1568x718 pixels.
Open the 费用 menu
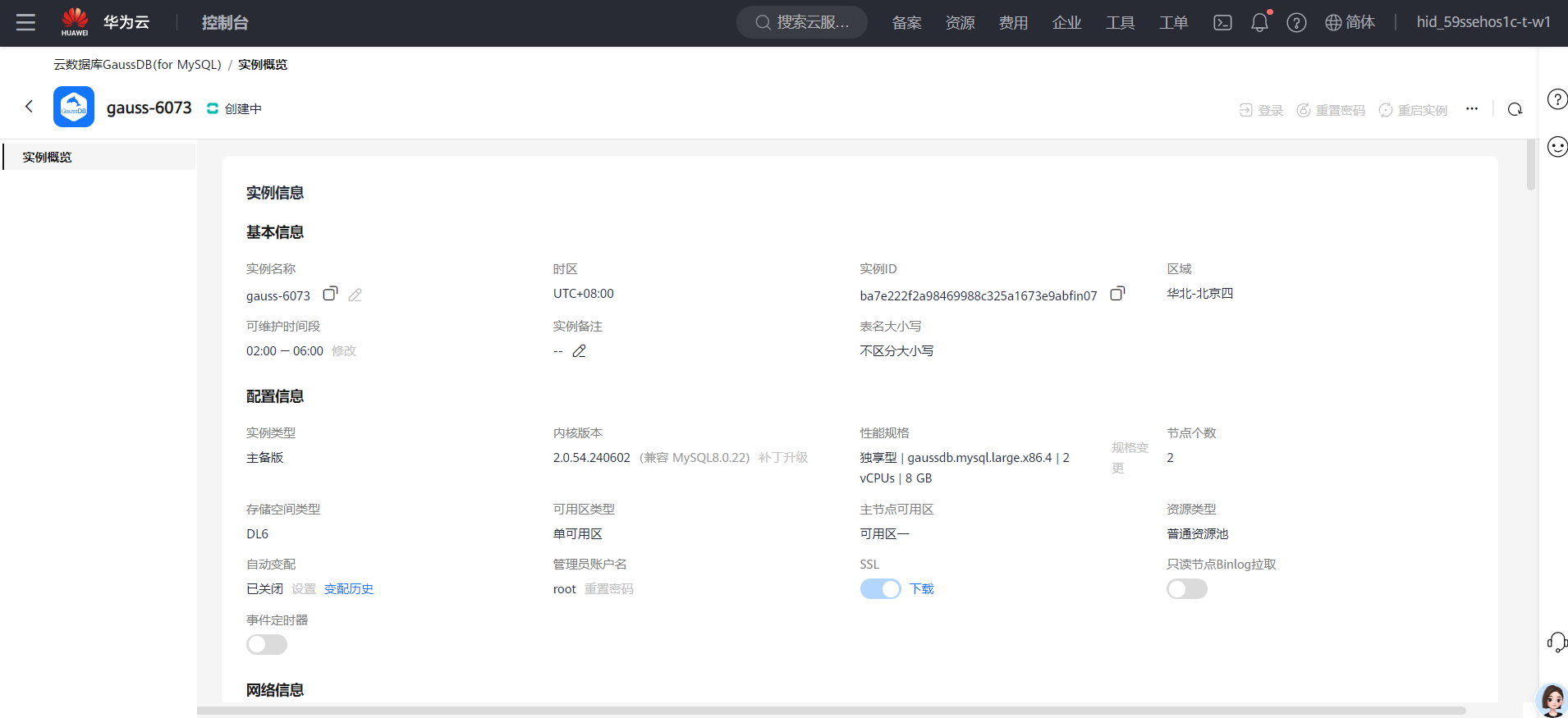(x=1014, y=22)
